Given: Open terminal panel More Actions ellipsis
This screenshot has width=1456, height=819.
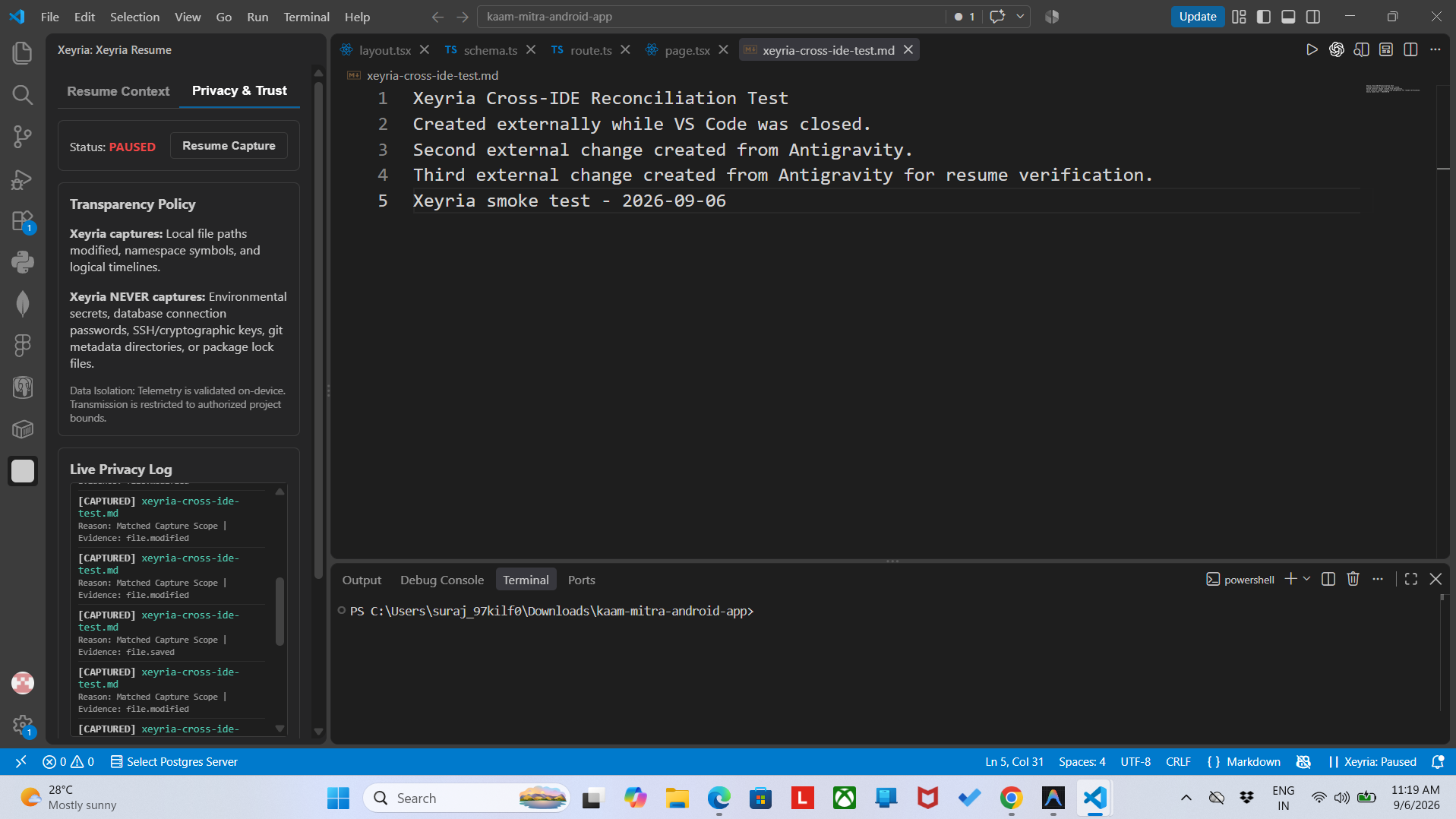Looking at the screenshot, I should point(1378,579).
